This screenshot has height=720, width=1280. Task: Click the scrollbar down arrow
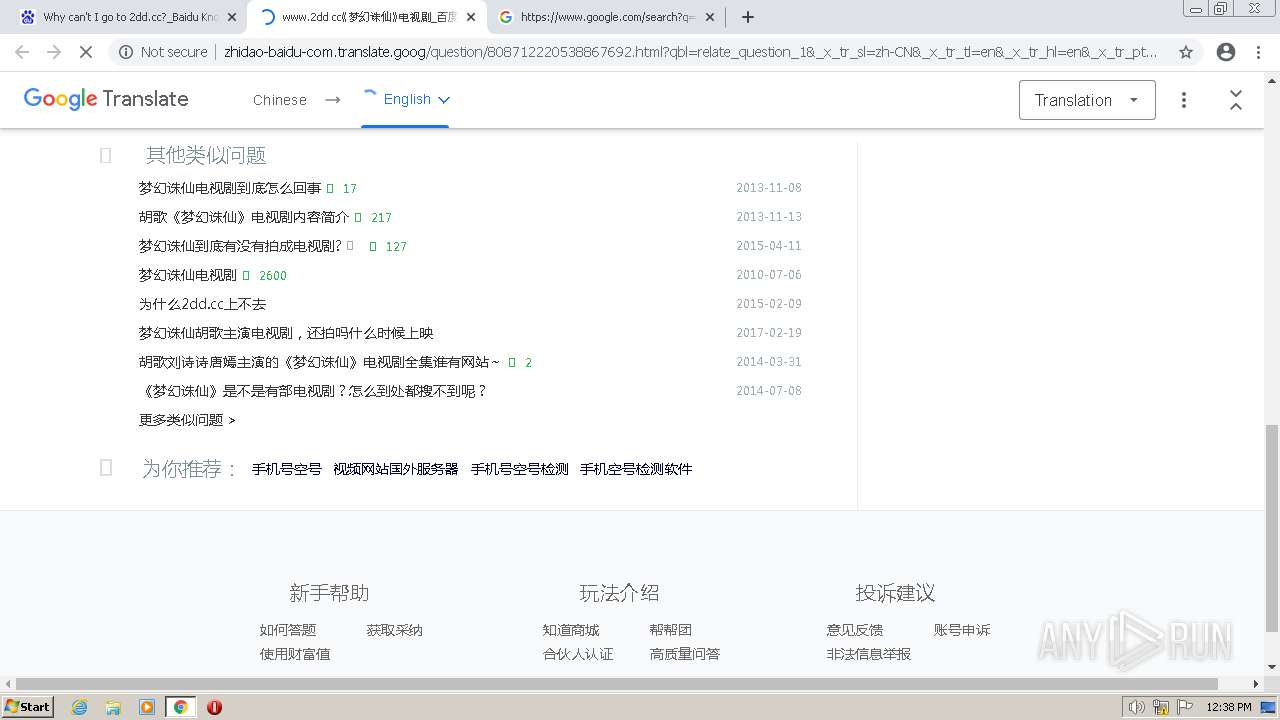[1272, 667]
